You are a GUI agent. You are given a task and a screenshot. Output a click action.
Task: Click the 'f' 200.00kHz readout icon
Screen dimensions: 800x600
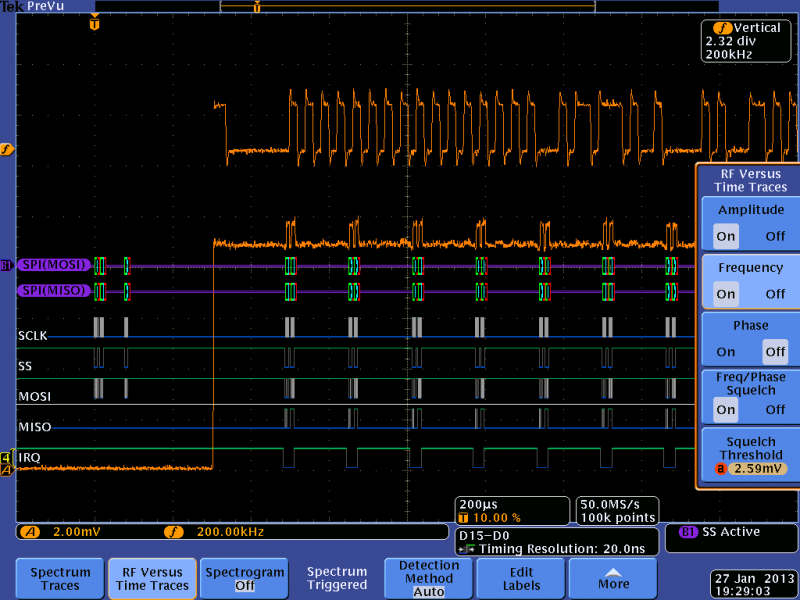(173, 532)
